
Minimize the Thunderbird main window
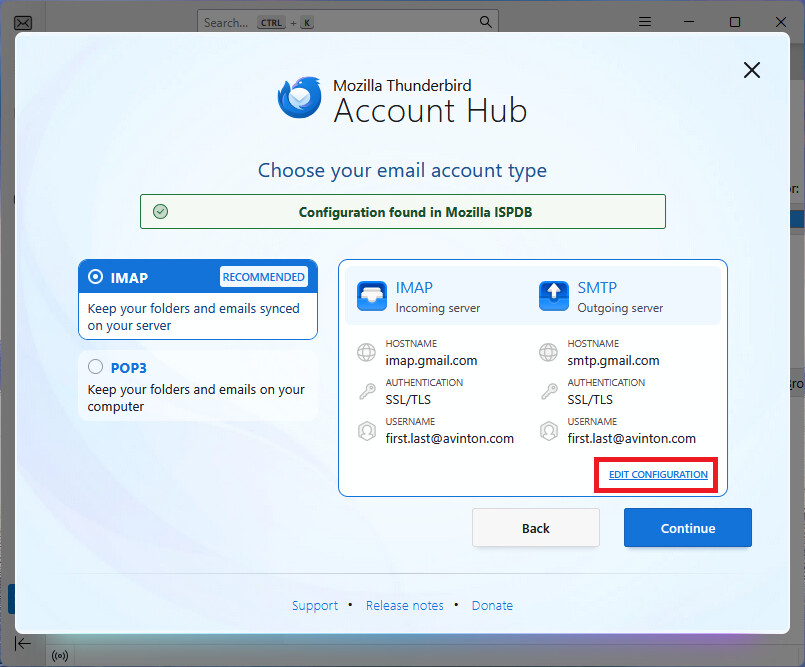689,22
